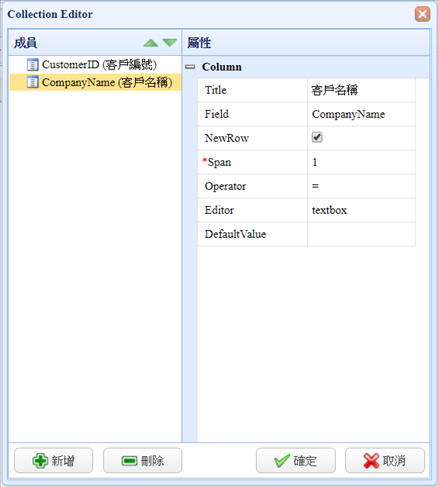
Task: Move selected member down with green arrow
Action: coord(170,43)
